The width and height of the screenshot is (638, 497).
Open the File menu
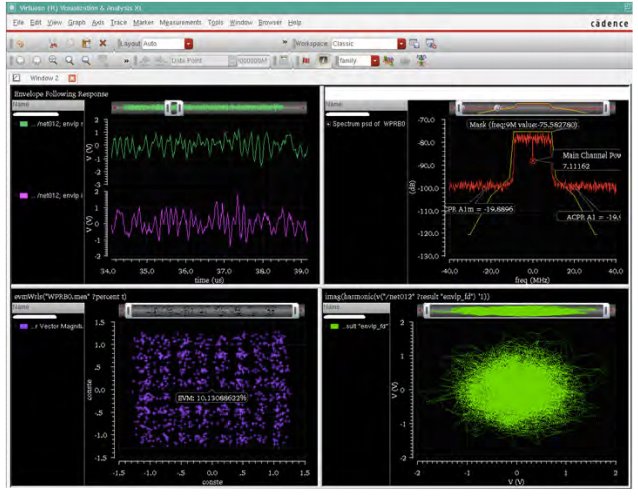18,22
